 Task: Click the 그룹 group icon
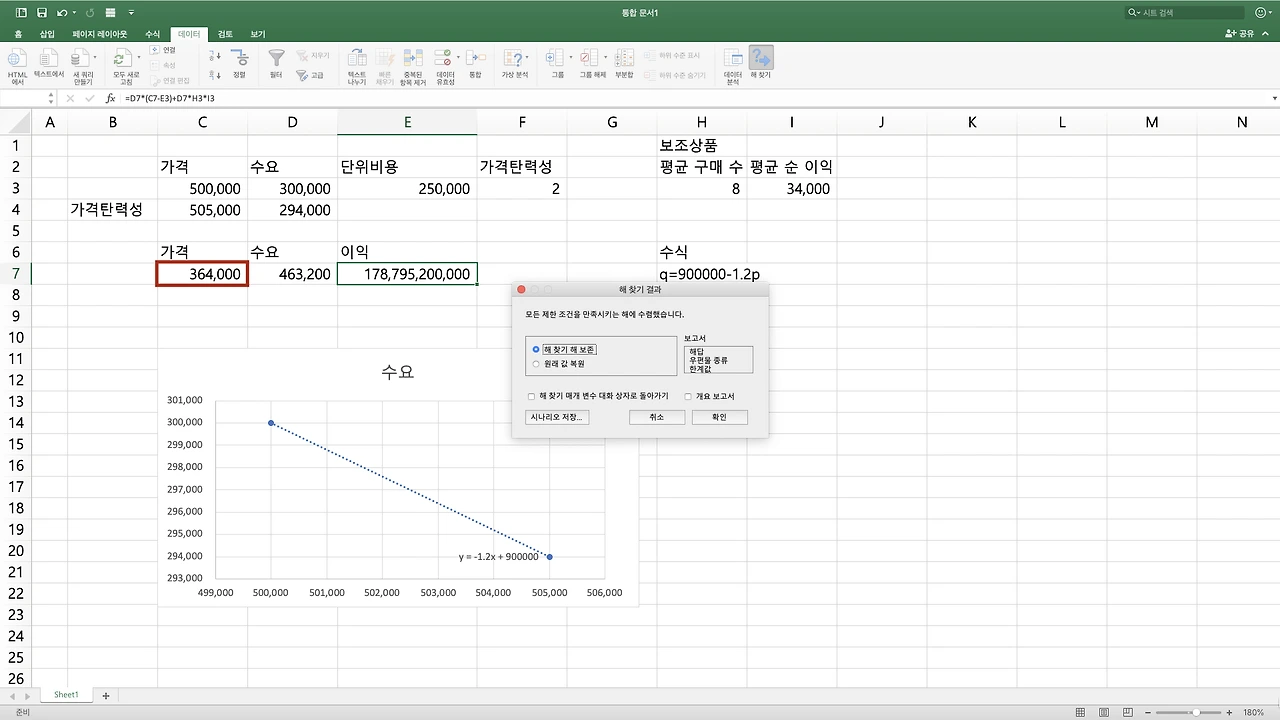(x=556, y=58)
